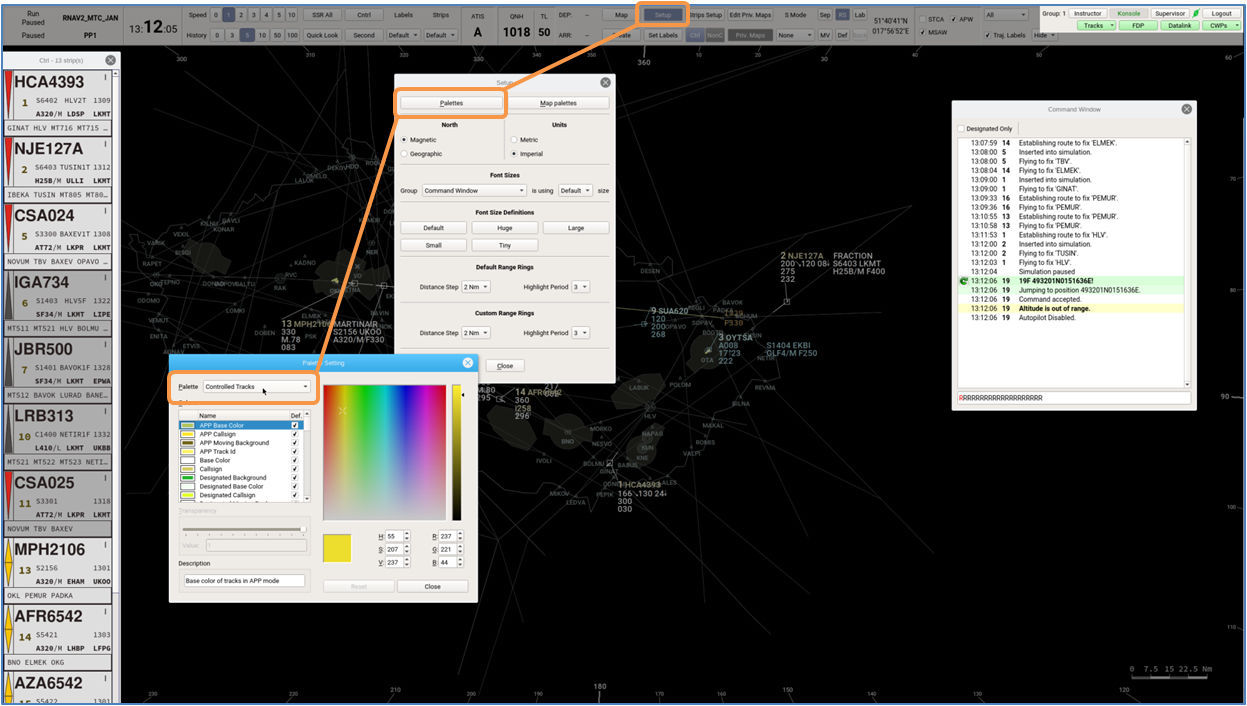
Task: Click the hue H value input field
Action: 393,536
